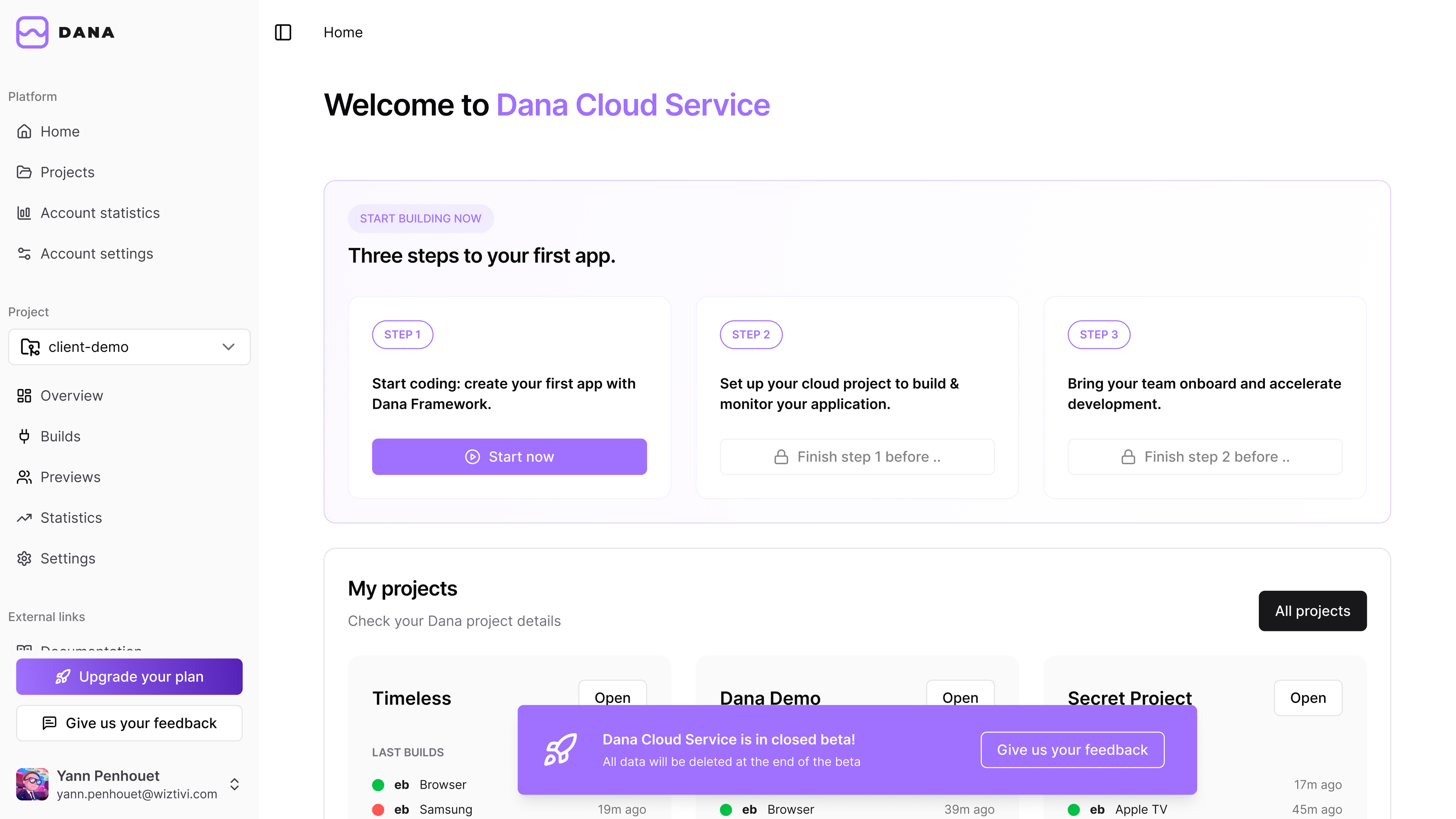Viewport: 1456px width, 819px height.
Task: Click the rocket icon on the beta banner
Action: tap(561, 750)
